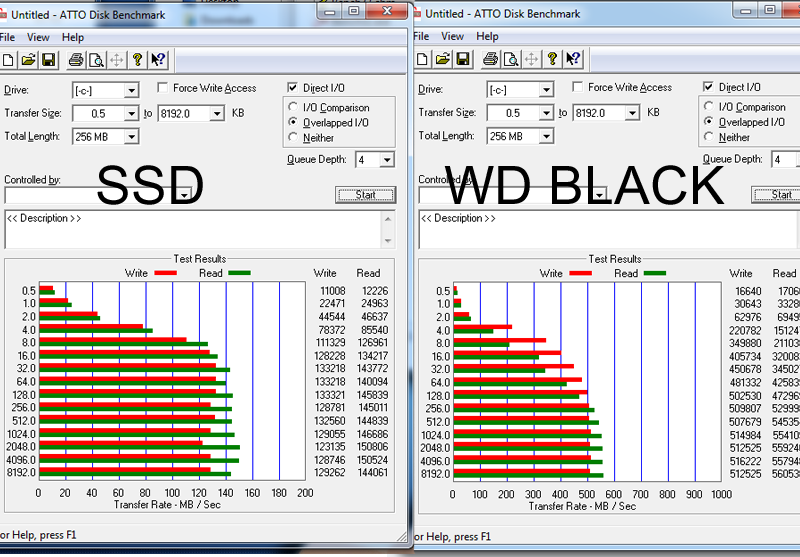
Task: Click Print Preview icon in SSD window
Action: pos(96,60)
